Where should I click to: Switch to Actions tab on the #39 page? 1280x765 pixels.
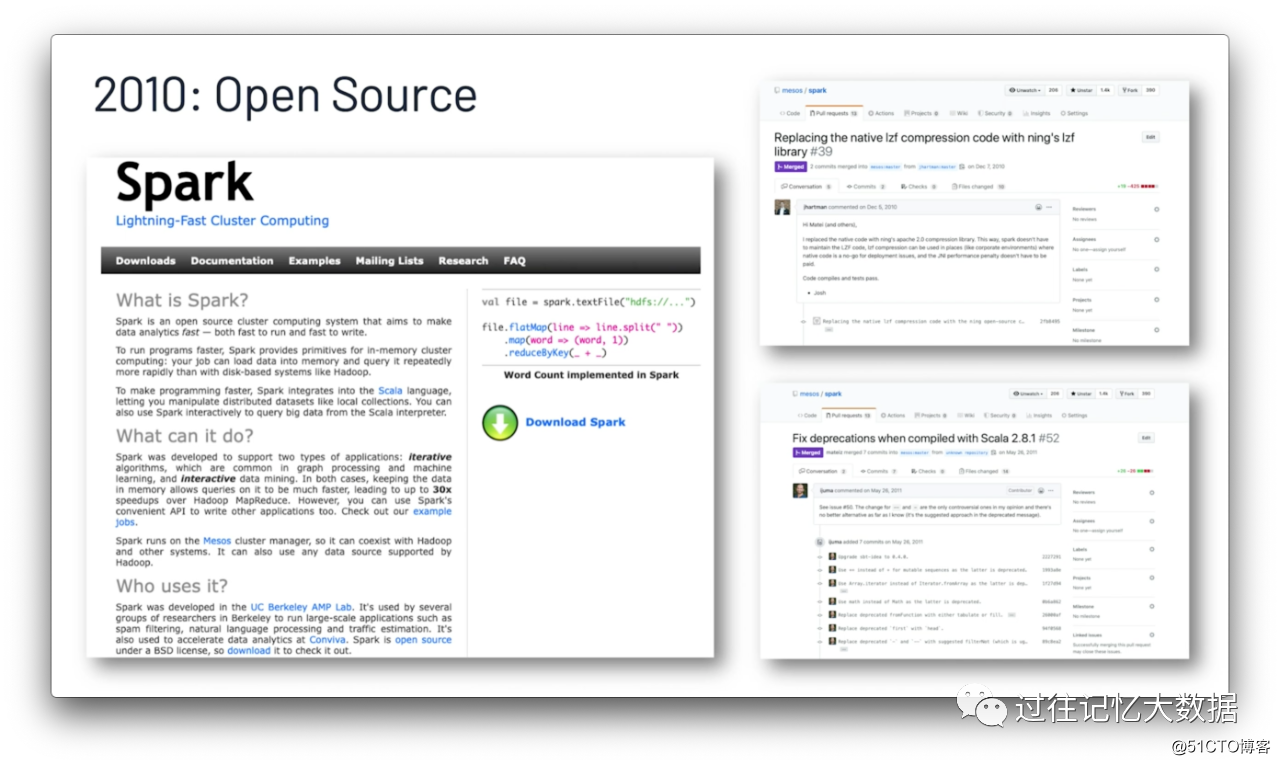[881, 113]
